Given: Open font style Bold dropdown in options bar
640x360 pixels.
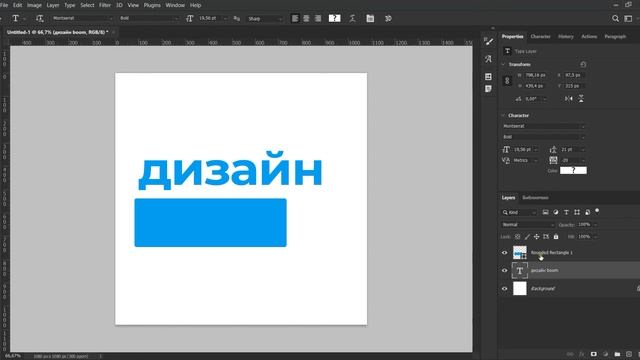Looking at the screenshot, I should point(149,18).
